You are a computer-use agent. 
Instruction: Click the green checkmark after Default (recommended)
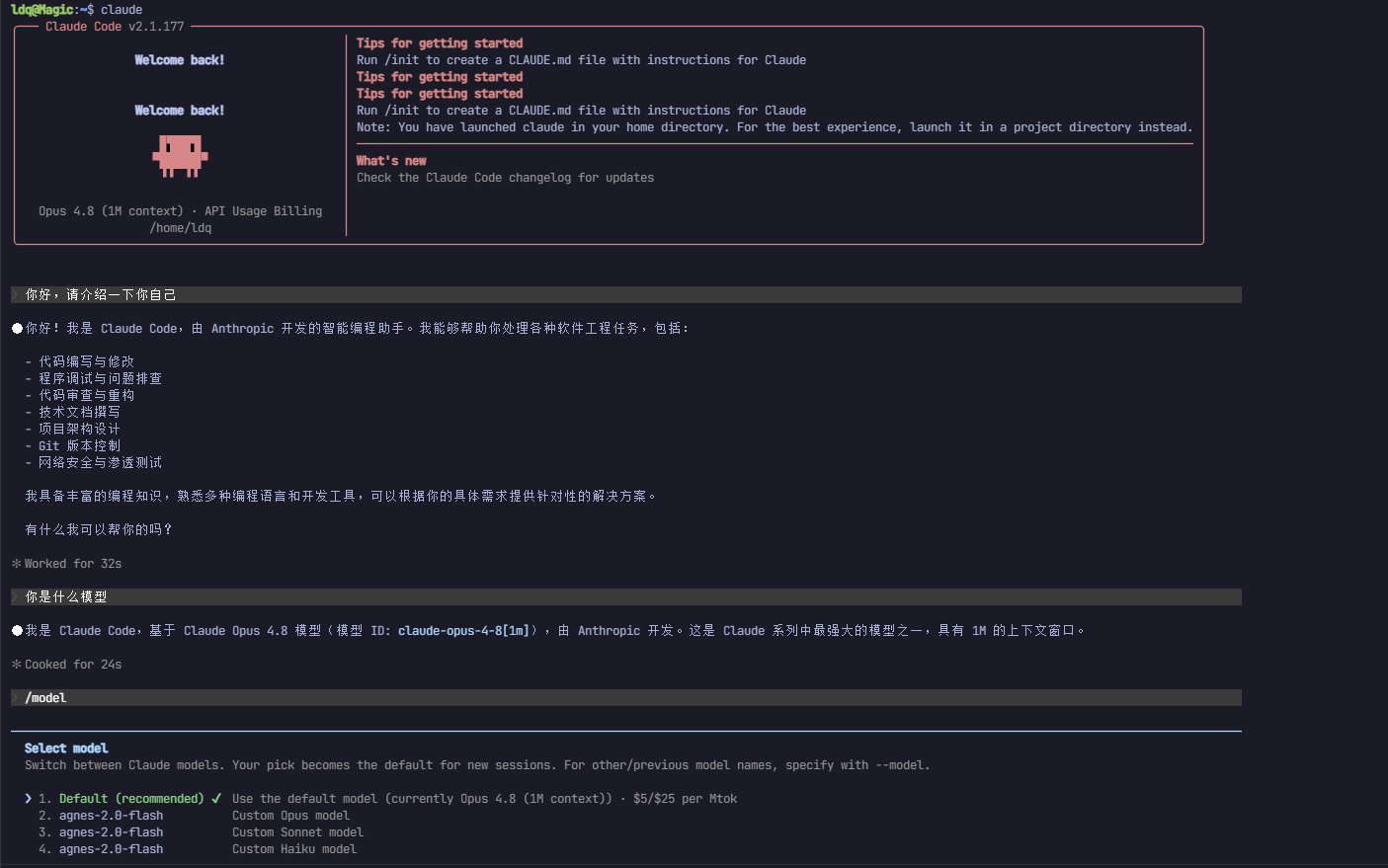tap(216, 798)
